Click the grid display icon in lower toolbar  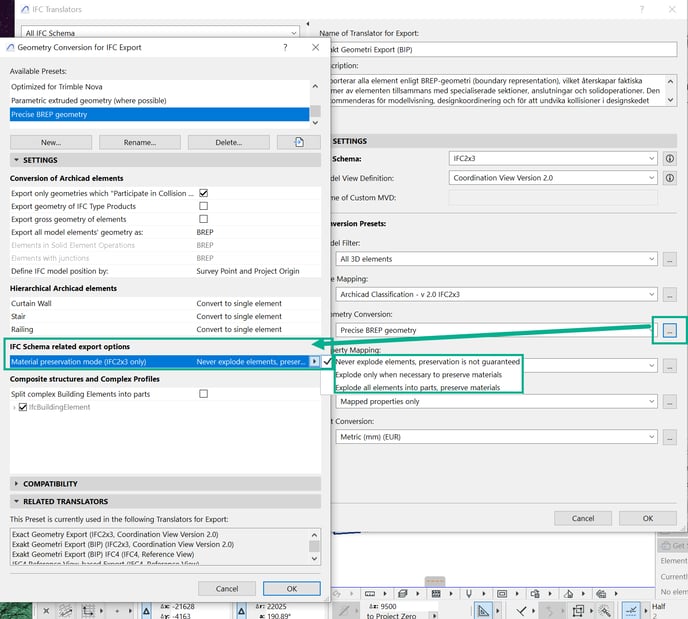[436, 594]
